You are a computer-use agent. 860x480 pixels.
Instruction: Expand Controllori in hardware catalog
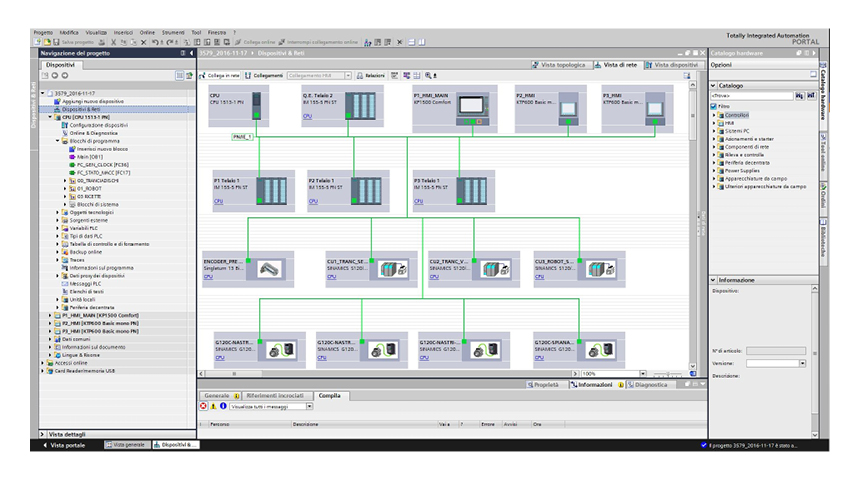715,115
